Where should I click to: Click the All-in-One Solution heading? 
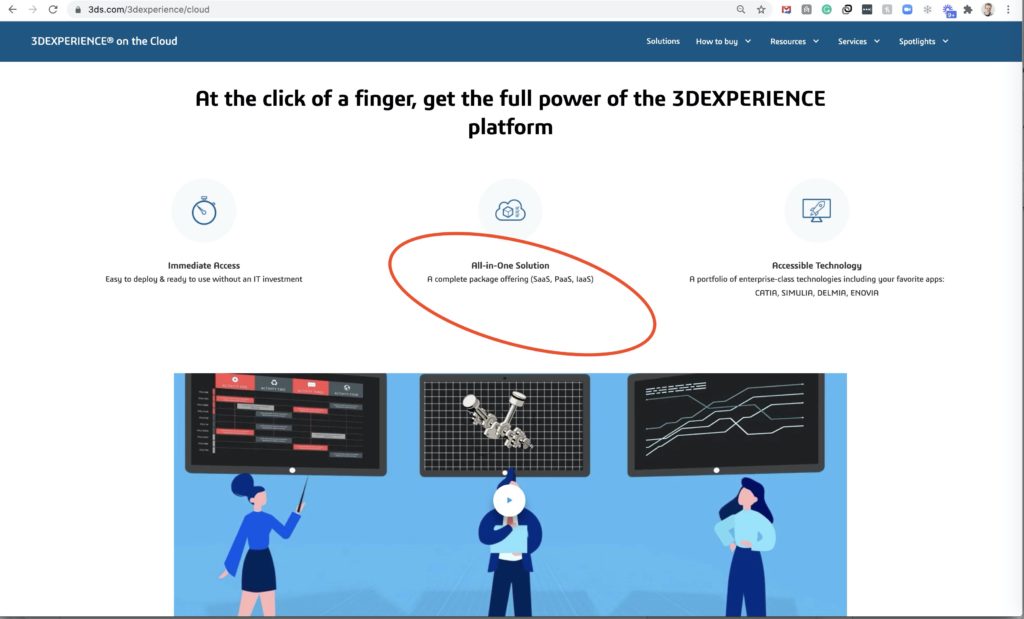(510, 265)
